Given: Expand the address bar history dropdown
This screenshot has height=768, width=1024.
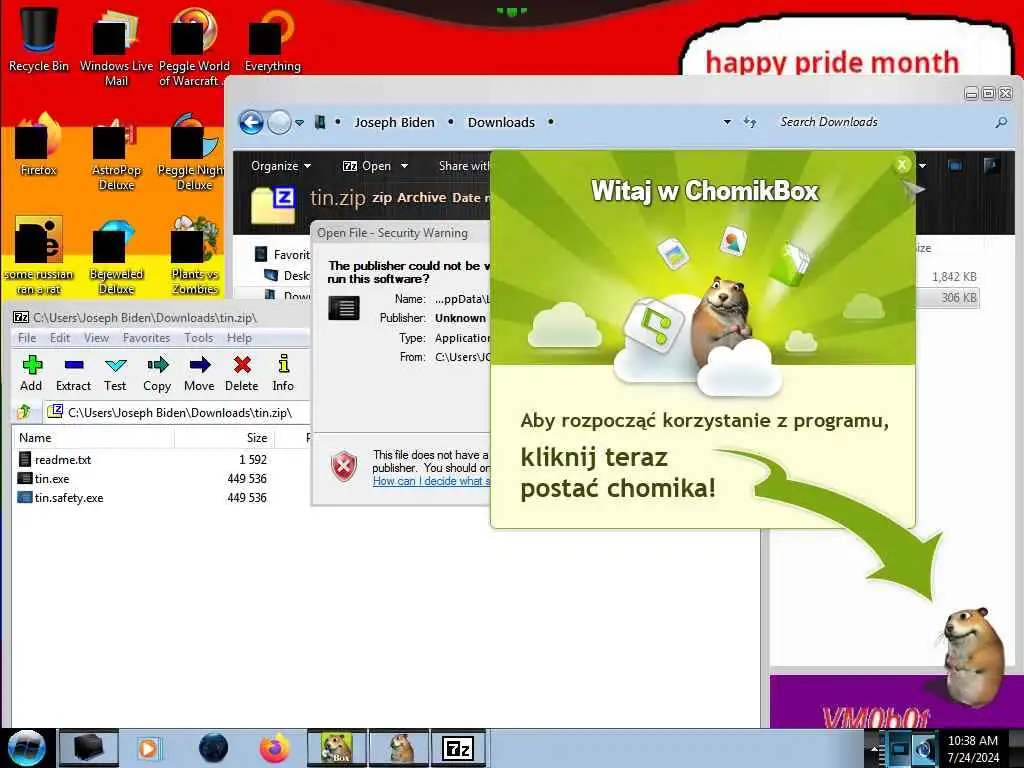Looking at the screenshot, I should click(727, 122).
